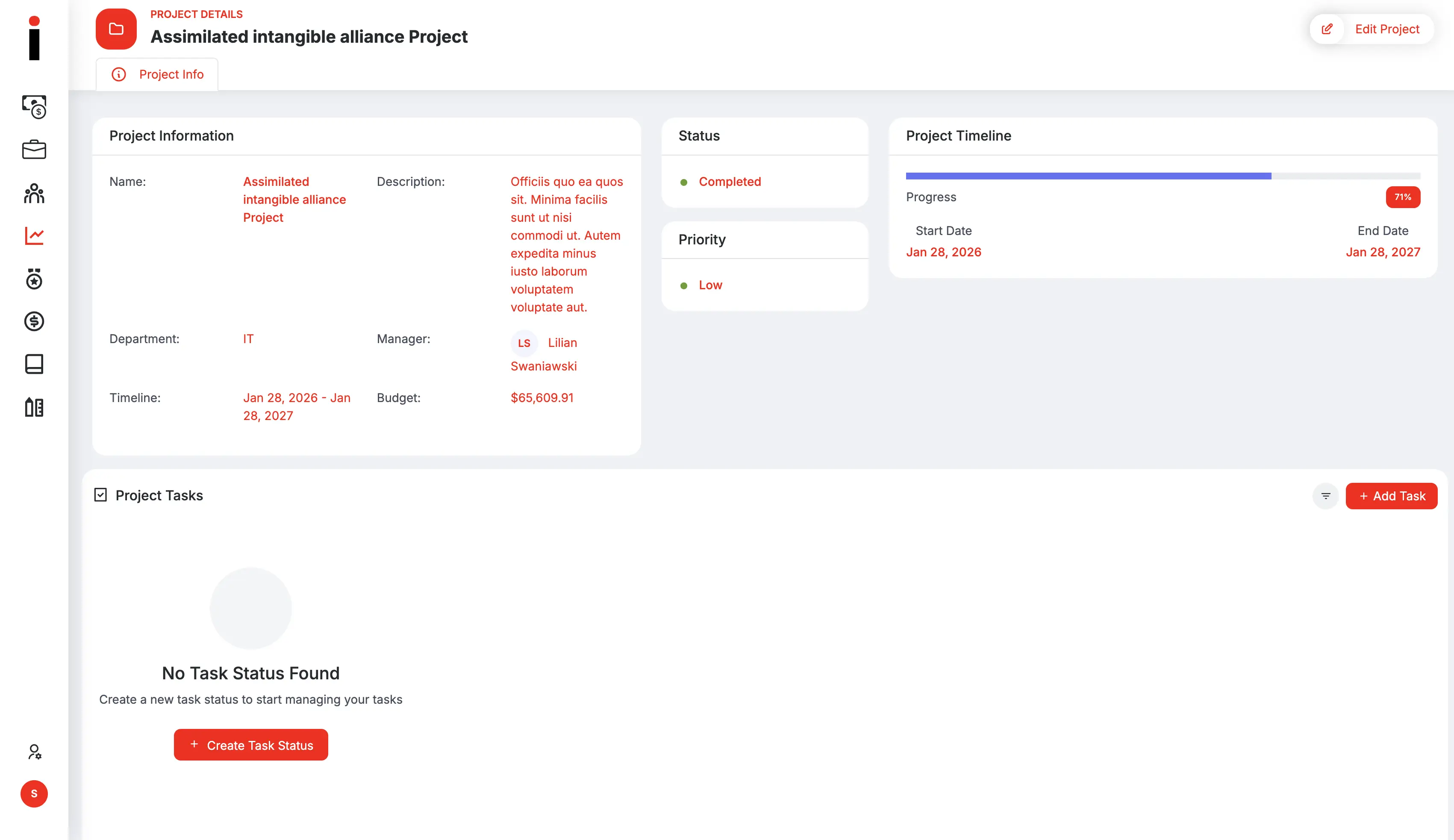Click the Project Timeline card title
Viewport: 1454px width, 840px height.
tap(958, 135)
